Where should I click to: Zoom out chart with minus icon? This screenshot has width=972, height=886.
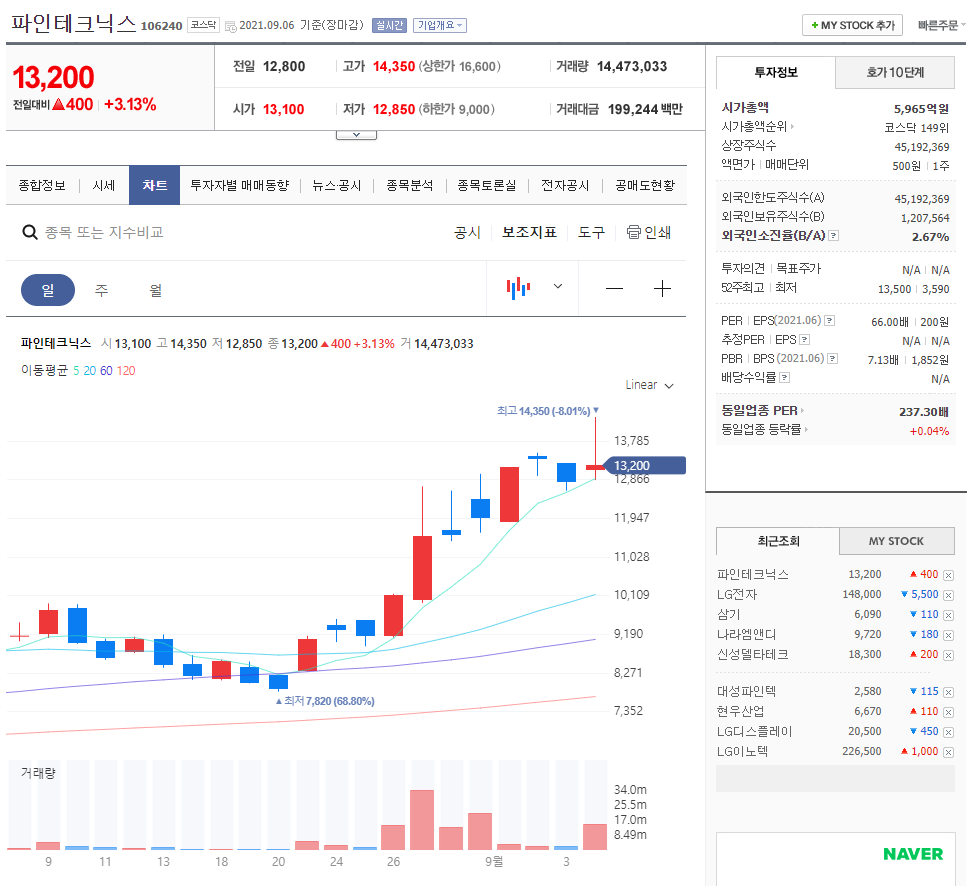(x=614, y=288)
